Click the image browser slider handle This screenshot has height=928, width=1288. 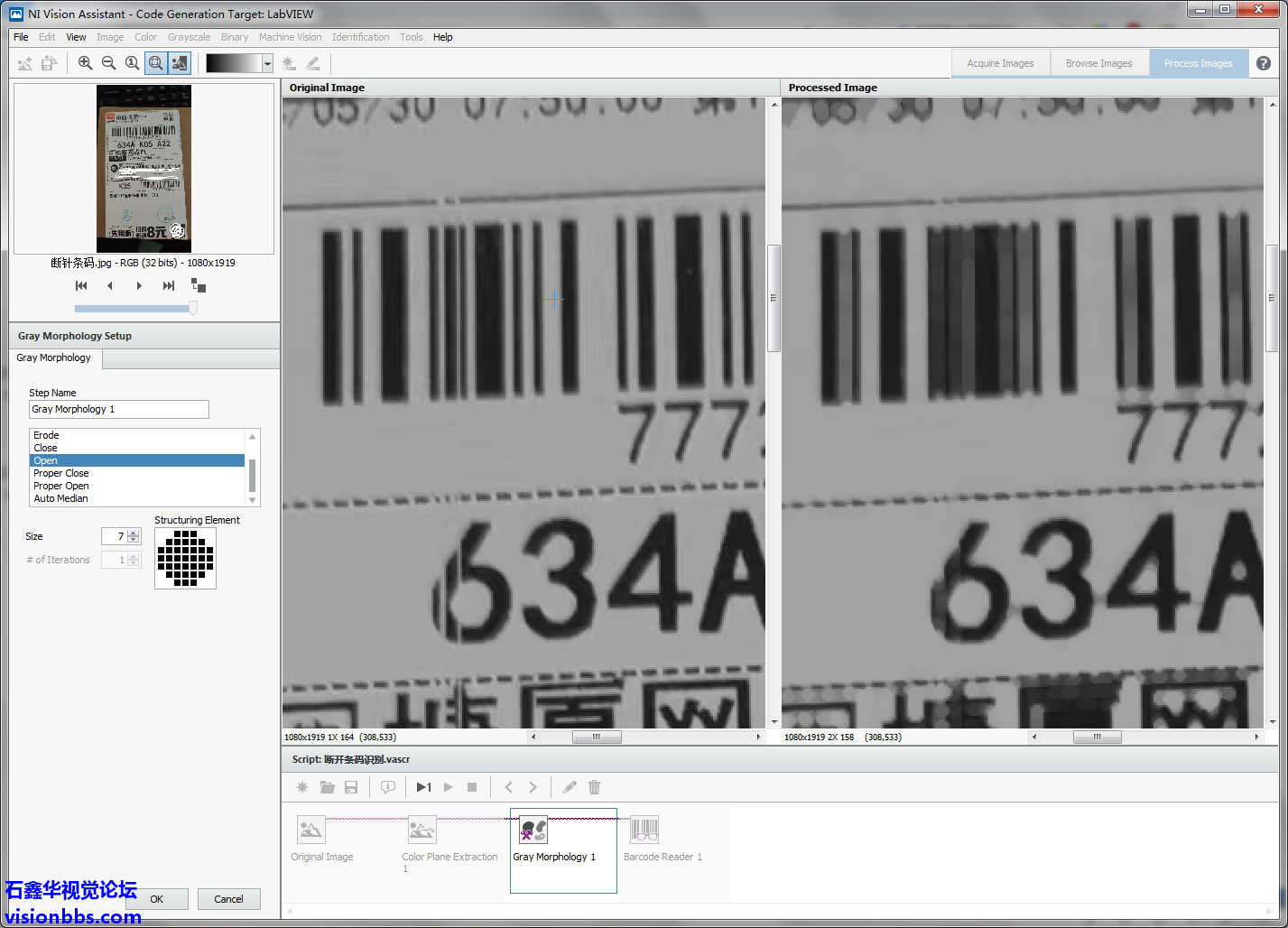[192, 309]
